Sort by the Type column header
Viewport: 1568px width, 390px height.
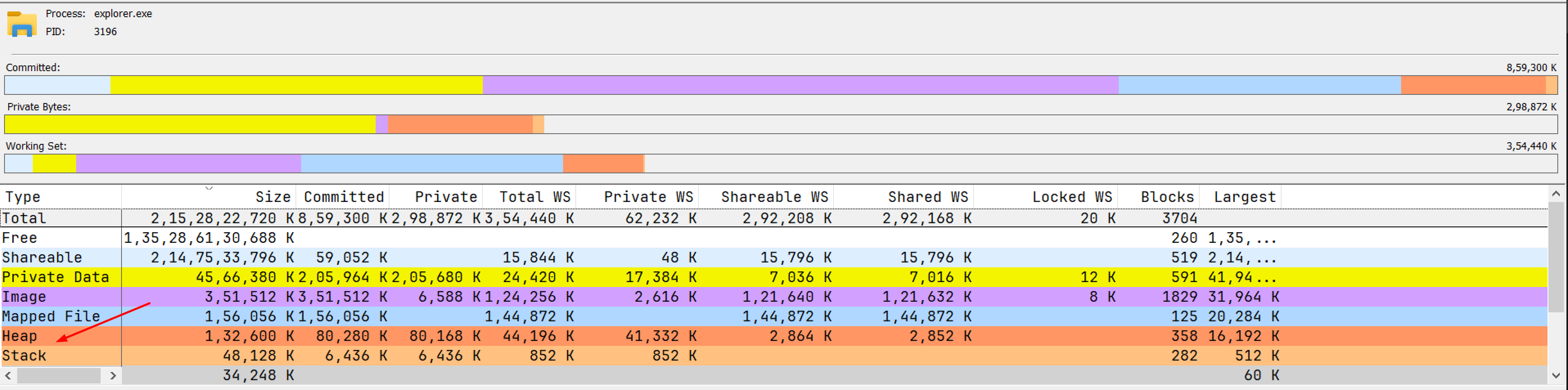tap(61, 197)
